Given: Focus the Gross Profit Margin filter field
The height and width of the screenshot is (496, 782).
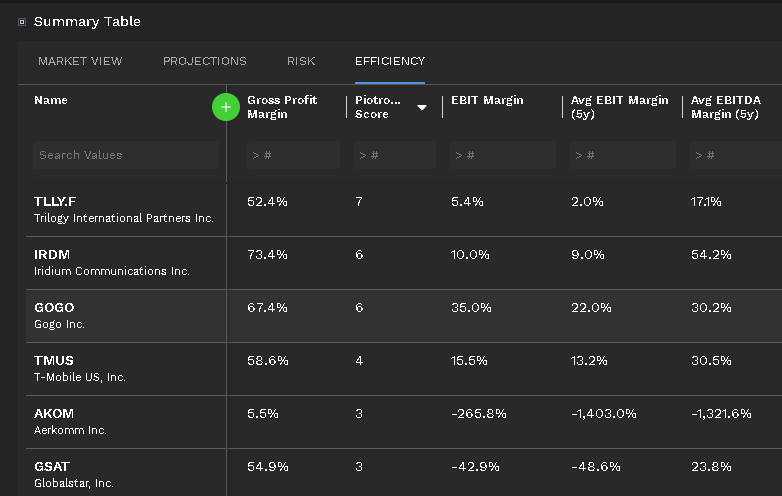Looking at the screenshot, I should click(293, 155).
